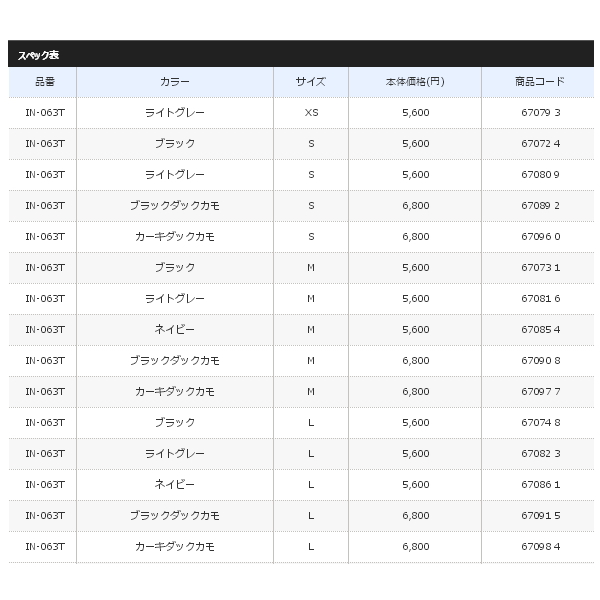Select product code 67079 3

coord(541,112)
